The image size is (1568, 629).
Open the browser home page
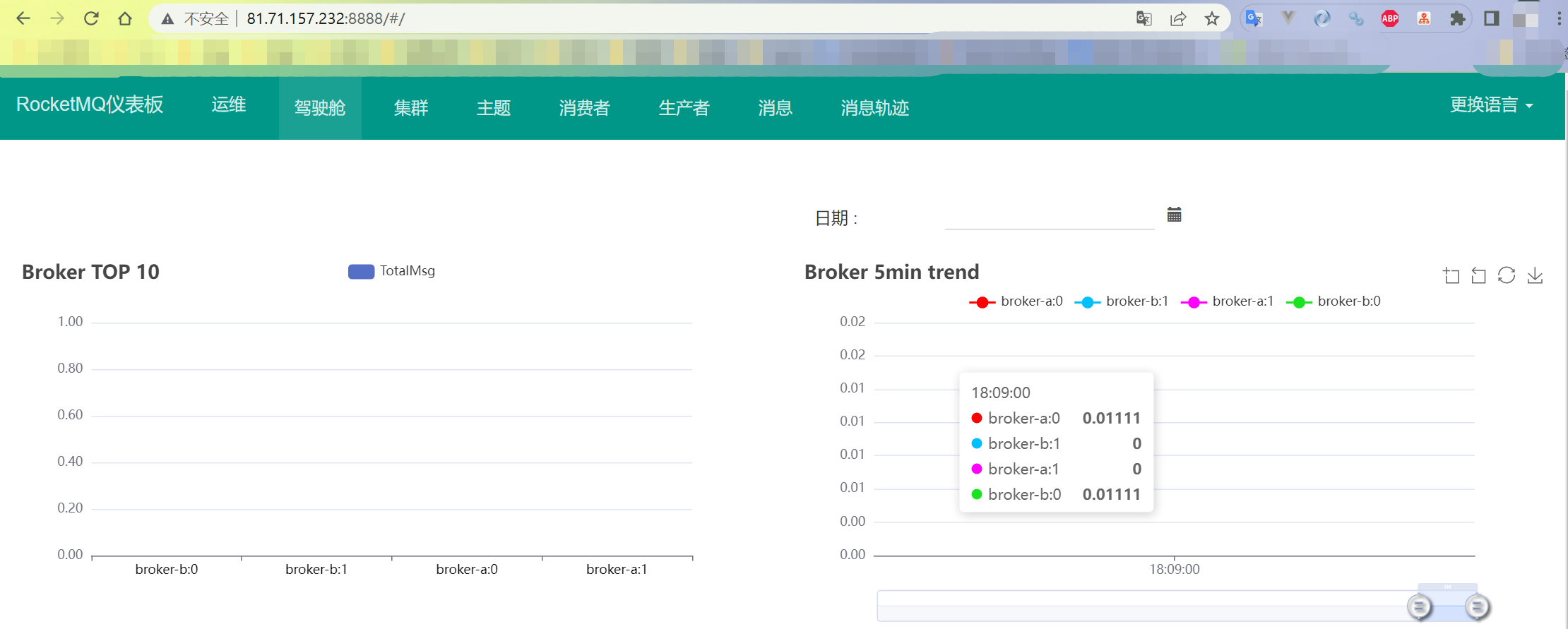pyautogui.click(x=125, y=18)
